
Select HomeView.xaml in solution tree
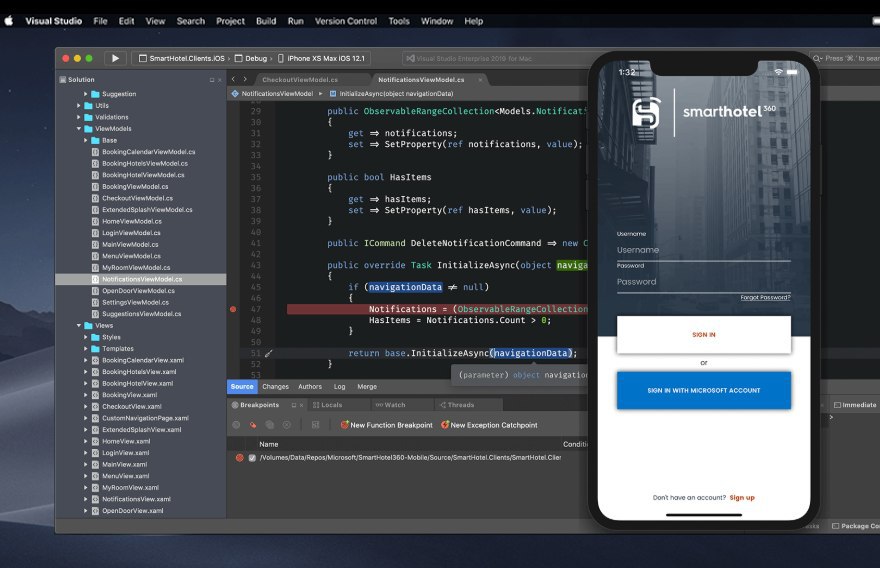(126, 441)
